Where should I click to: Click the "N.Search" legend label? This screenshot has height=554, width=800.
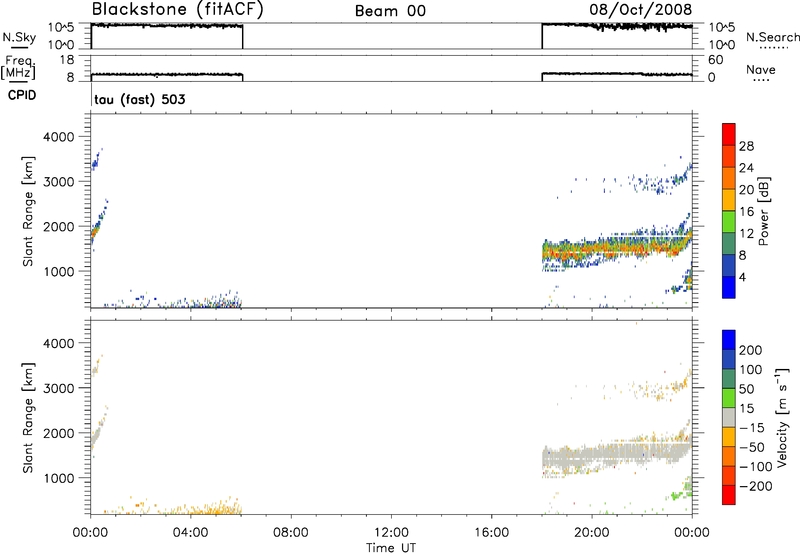773,37
